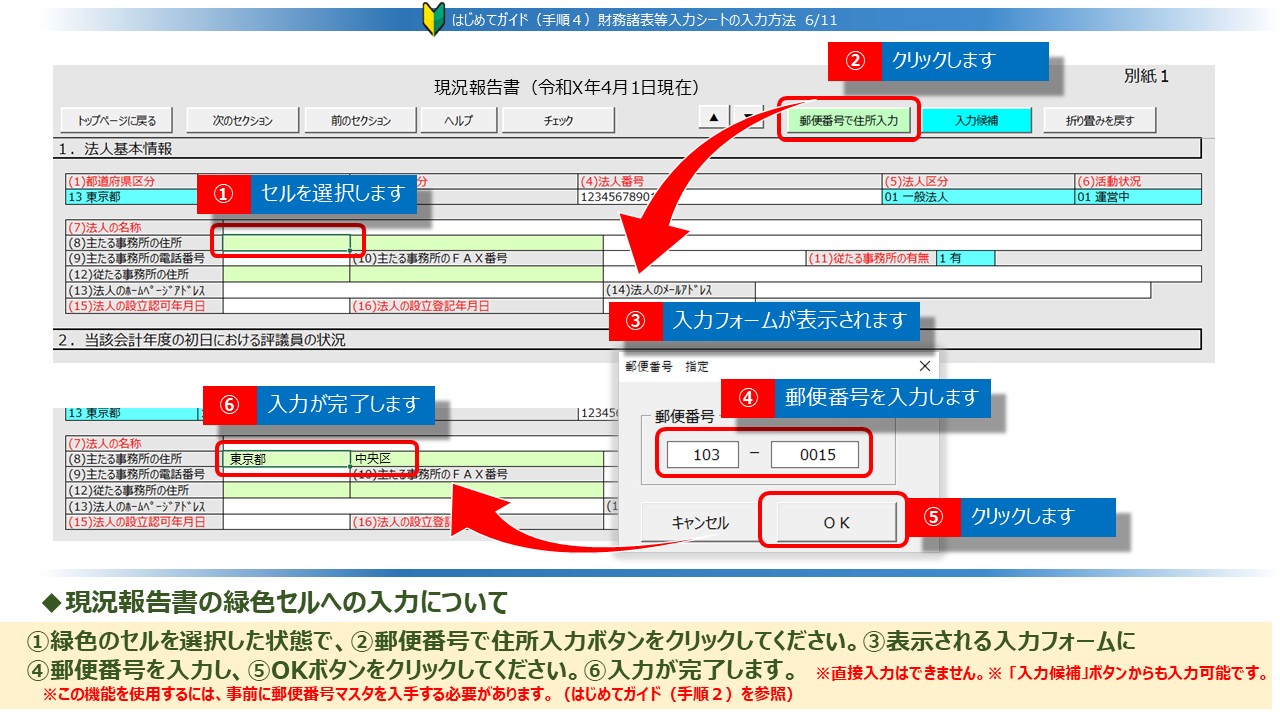This screenshot has height=720, width=1280.
Task: Run チェック on the report sheet
Action: click(558, 120)
